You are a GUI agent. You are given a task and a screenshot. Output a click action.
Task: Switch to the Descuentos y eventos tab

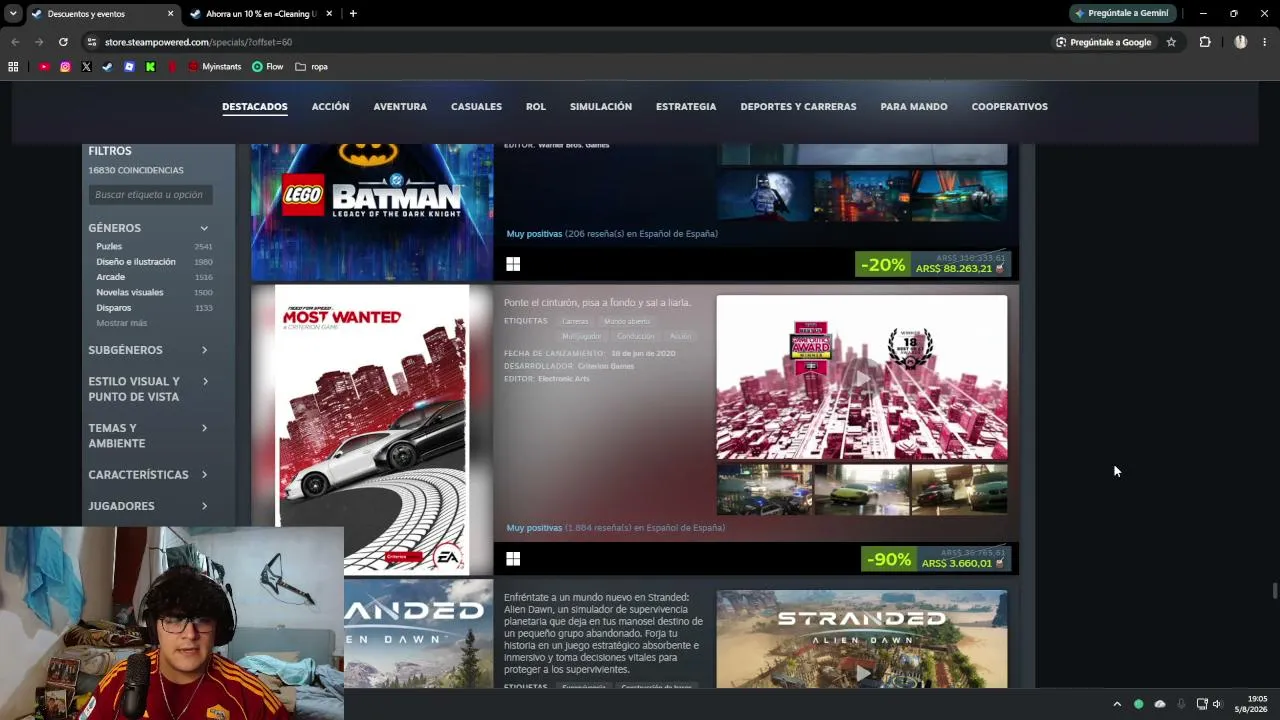(x=95, y=14)
